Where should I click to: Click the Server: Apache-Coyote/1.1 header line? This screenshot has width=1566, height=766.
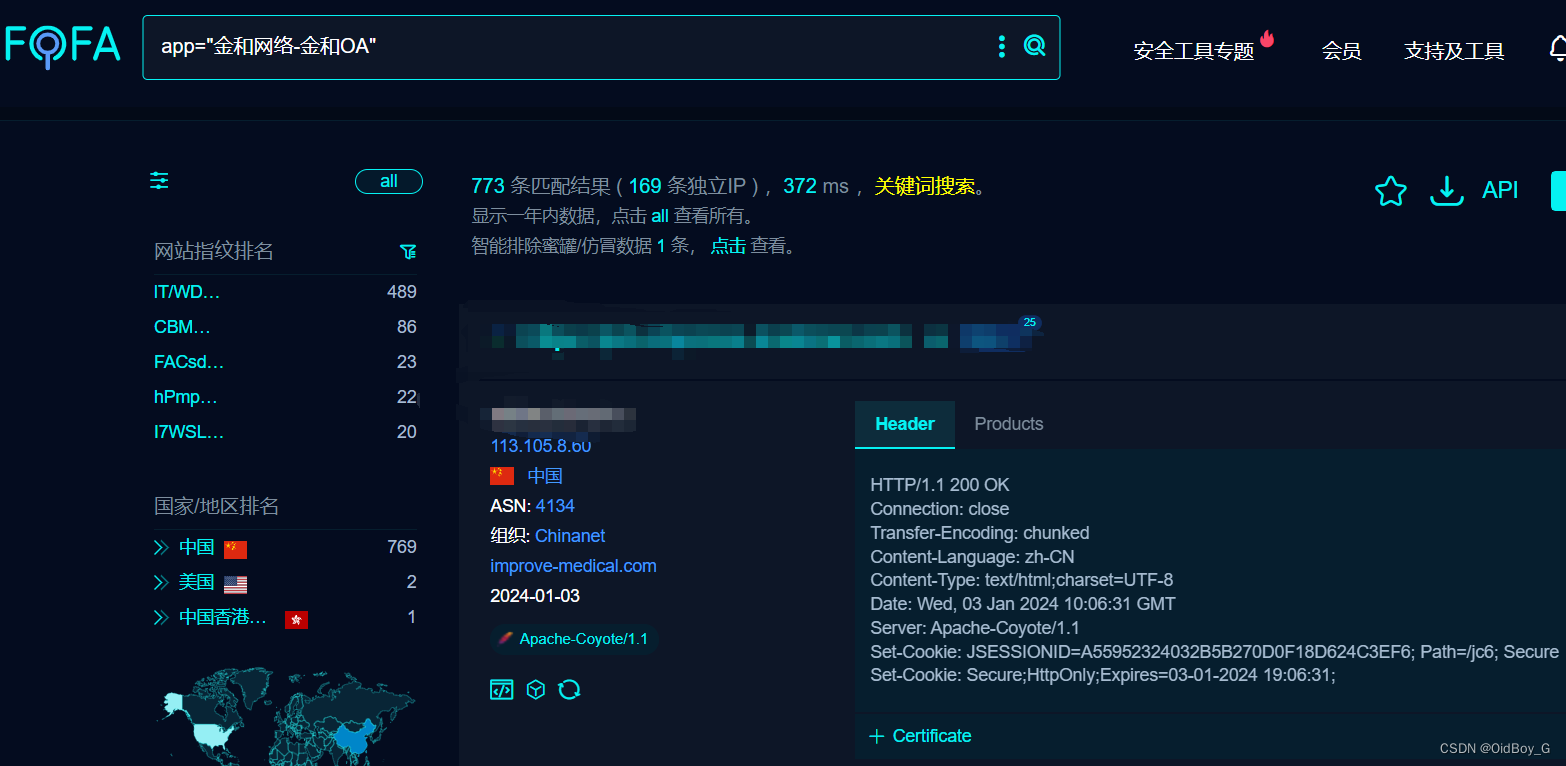(x=975, y=628)
